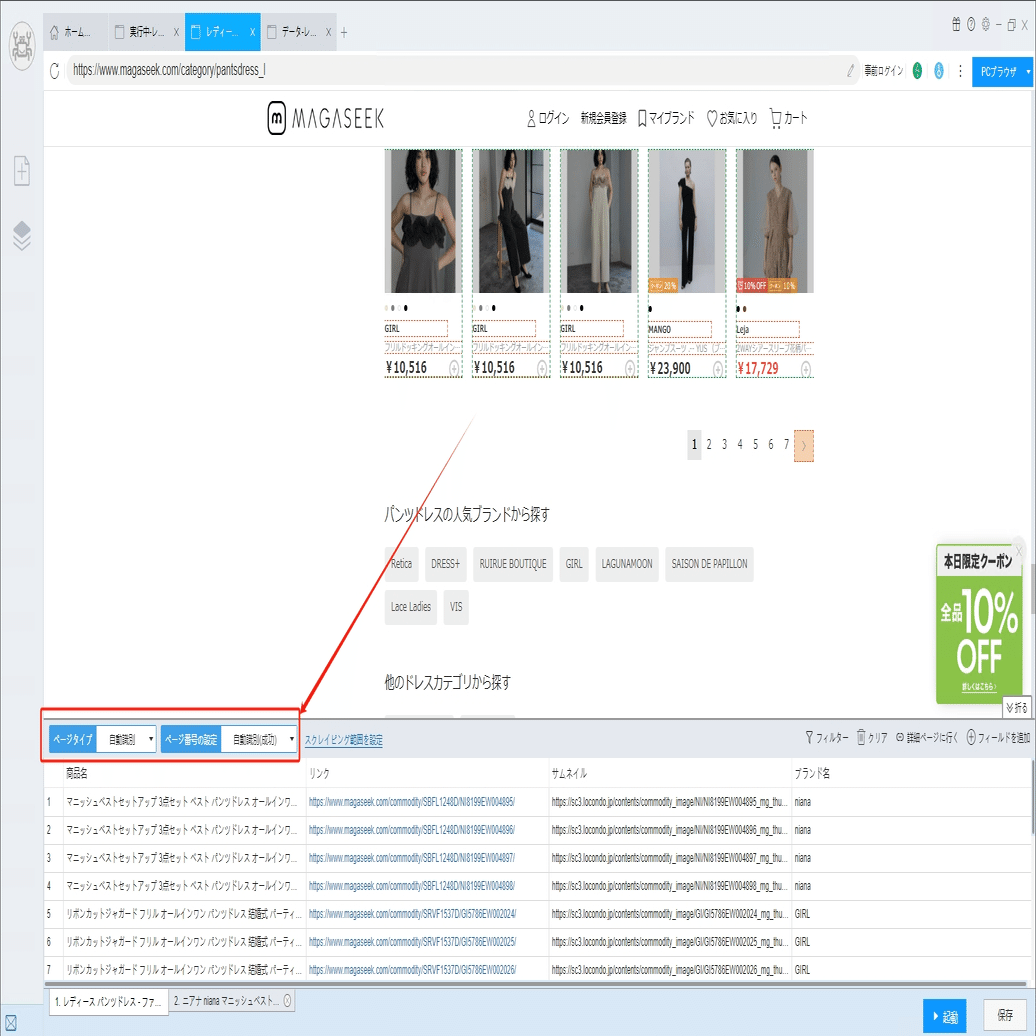This screenshot has height=1036, width=1036.
Task: Click the address bar URL field
Action: (x=456, y=70)
